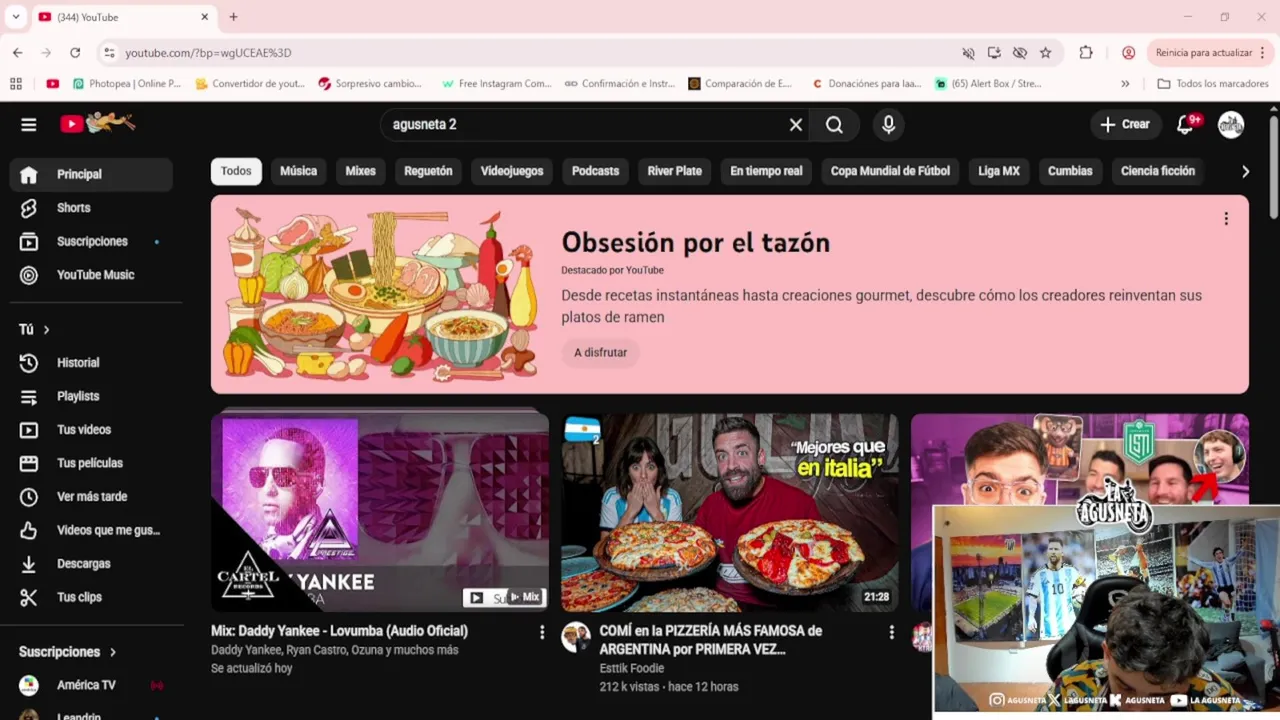Start voice search with microphone
This screenshot has height=720, width=1280.
click(888, 125)
